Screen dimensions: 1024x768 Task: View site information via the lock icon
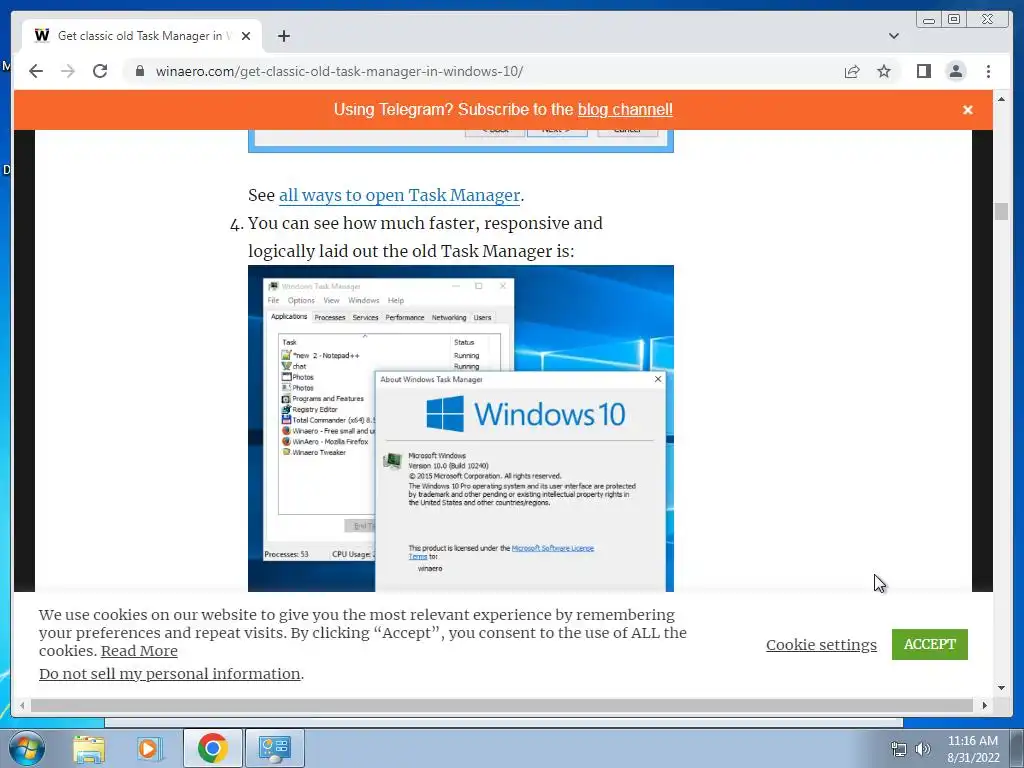tap(139, 71)
